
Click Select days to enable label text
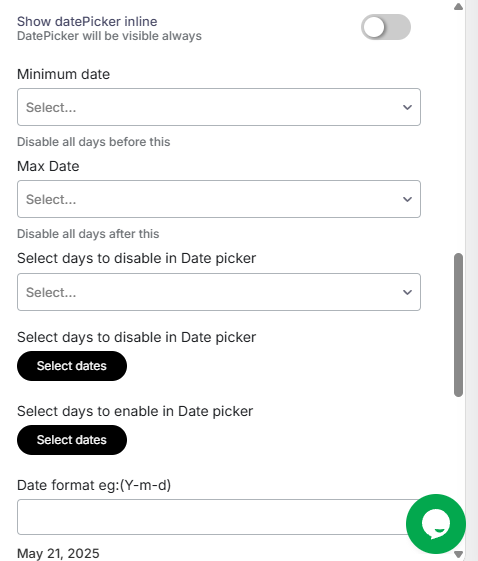pyautogui.click(x=135, y=411)
